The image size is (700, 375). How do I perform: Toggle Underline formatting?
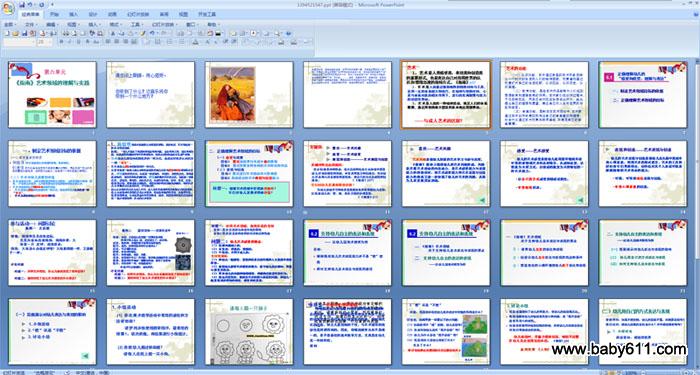point(78,42)
